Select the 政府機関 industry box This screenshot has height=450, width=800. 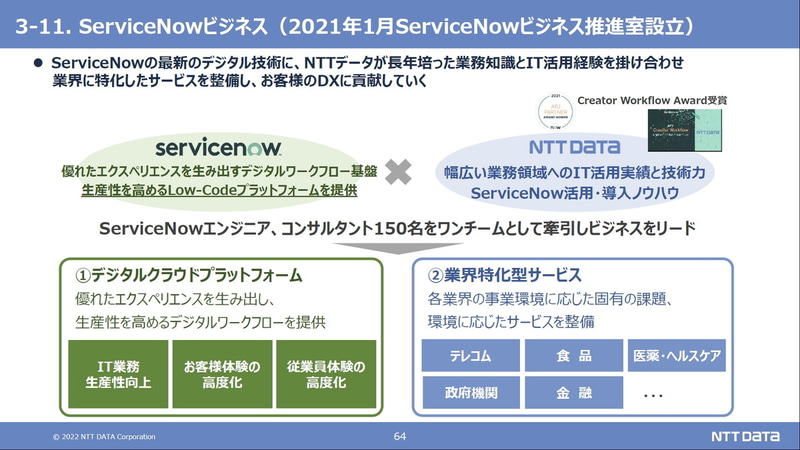point(470,392)
